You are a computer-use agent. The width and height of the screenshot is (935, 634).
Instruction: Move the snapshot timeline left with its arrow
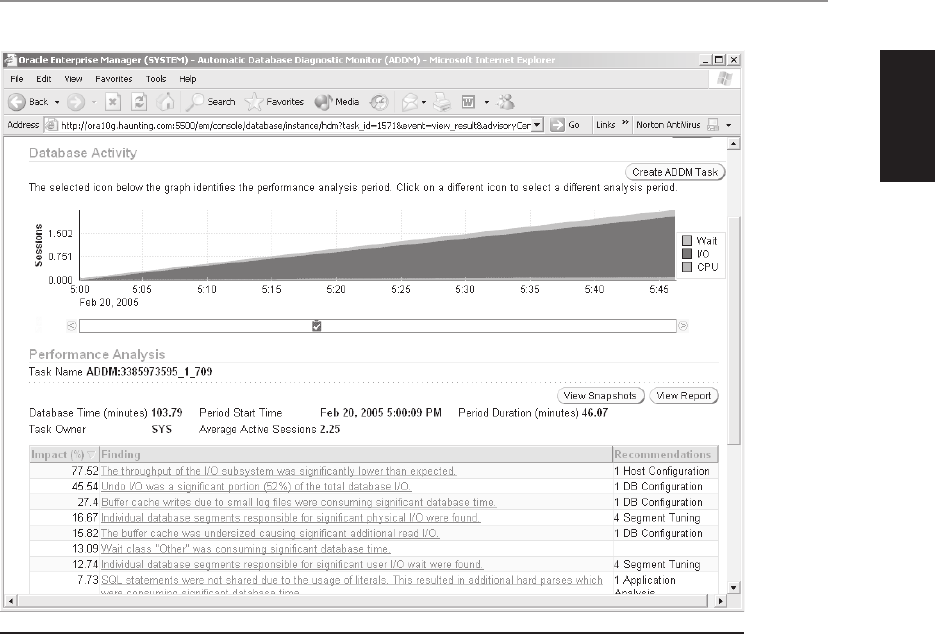point(72,326)
